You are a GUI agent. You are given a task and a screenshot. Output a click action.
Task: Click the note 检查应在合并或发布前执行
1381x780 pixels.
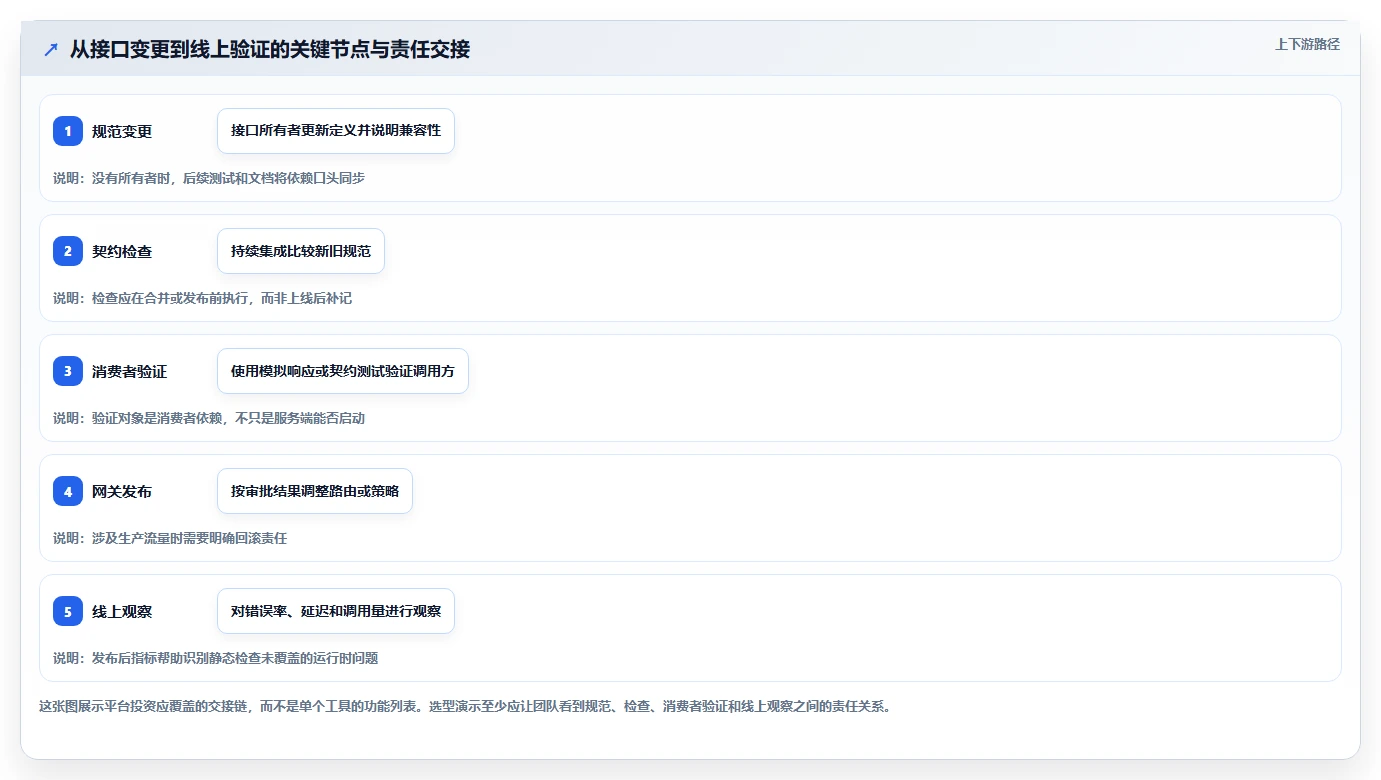click(202, 298)
